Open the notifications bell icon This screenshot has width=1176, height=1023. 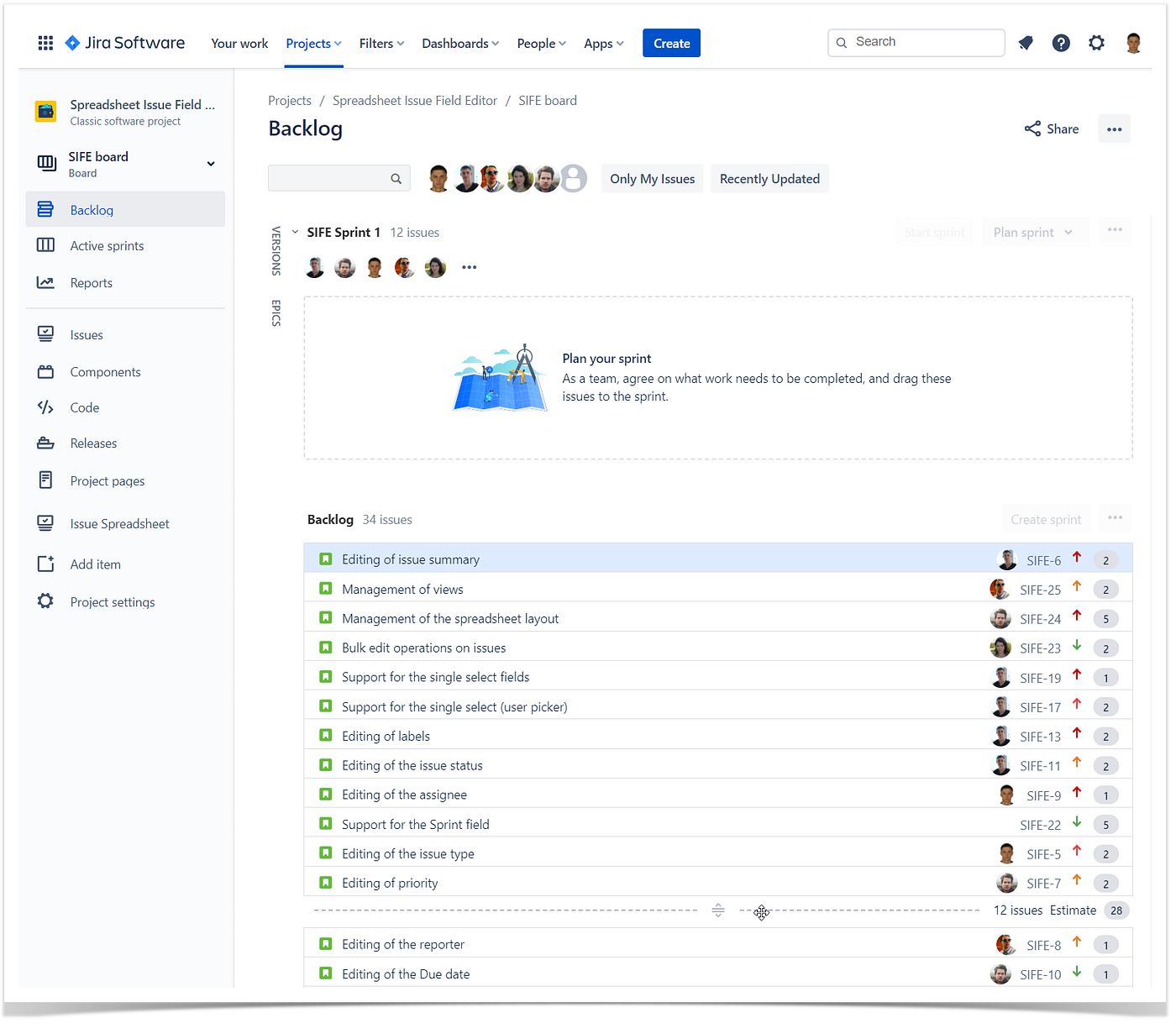(1026, 43)
